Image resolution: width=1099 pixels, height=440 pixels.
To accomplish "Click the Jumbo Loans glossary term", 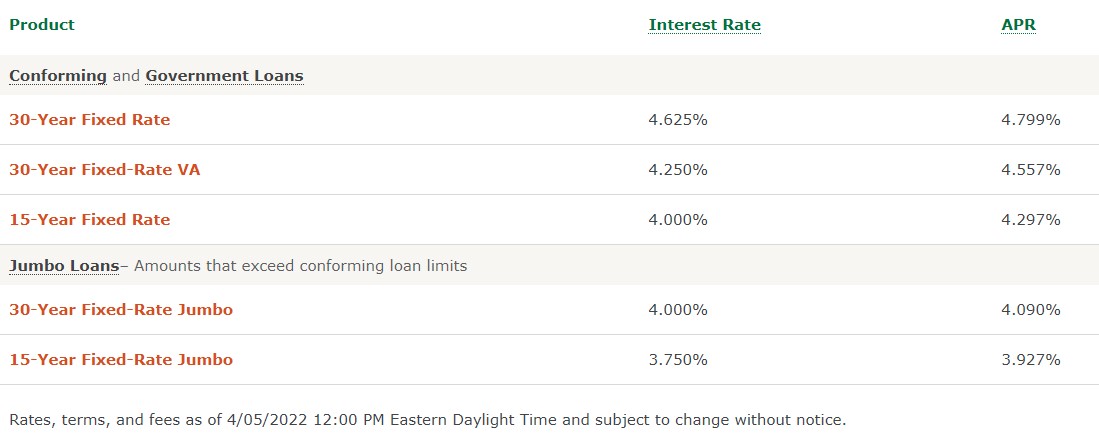I will pos(64,266).
